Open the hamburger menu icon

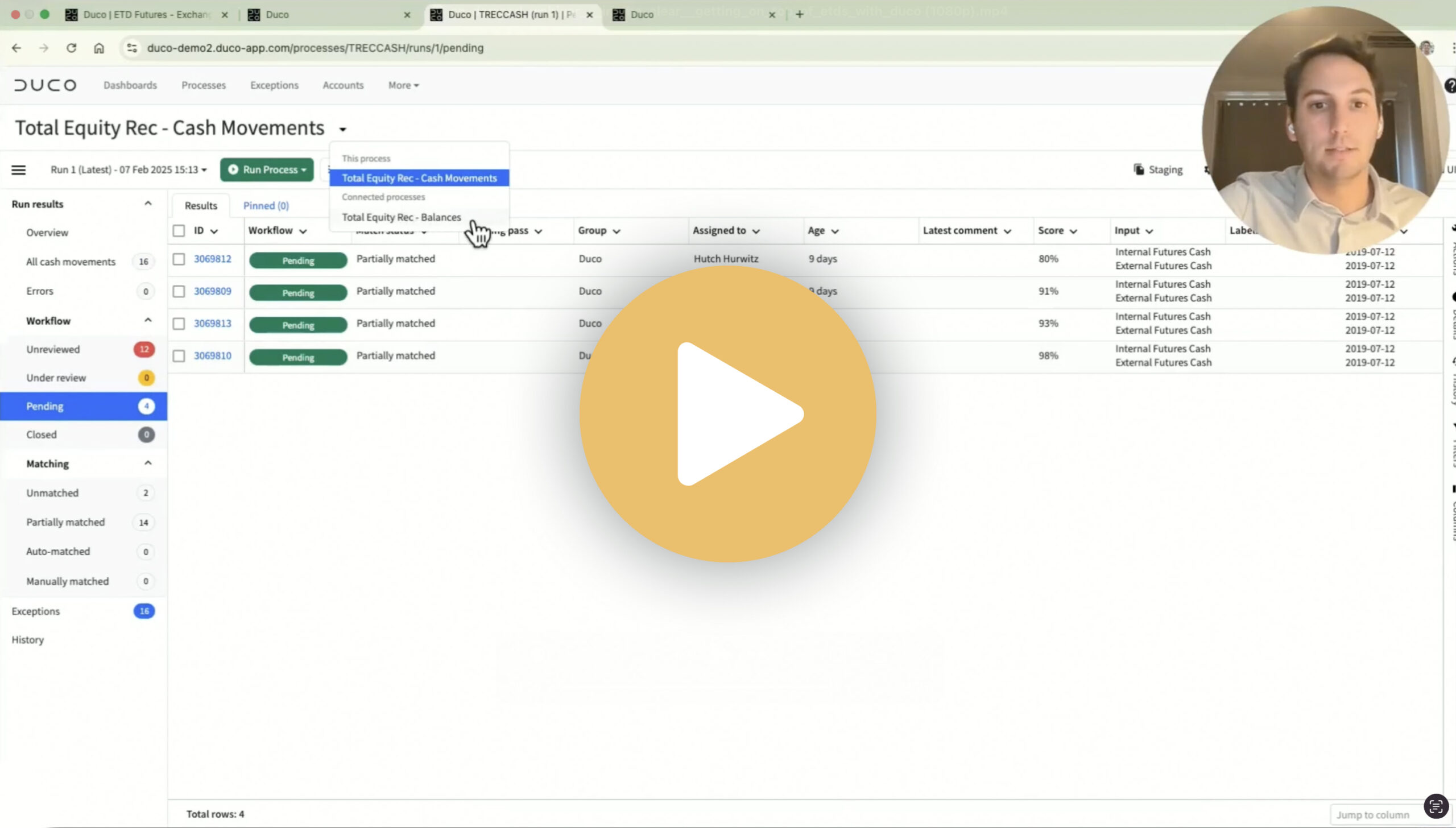pyautogui.click(x=18, y=169)
